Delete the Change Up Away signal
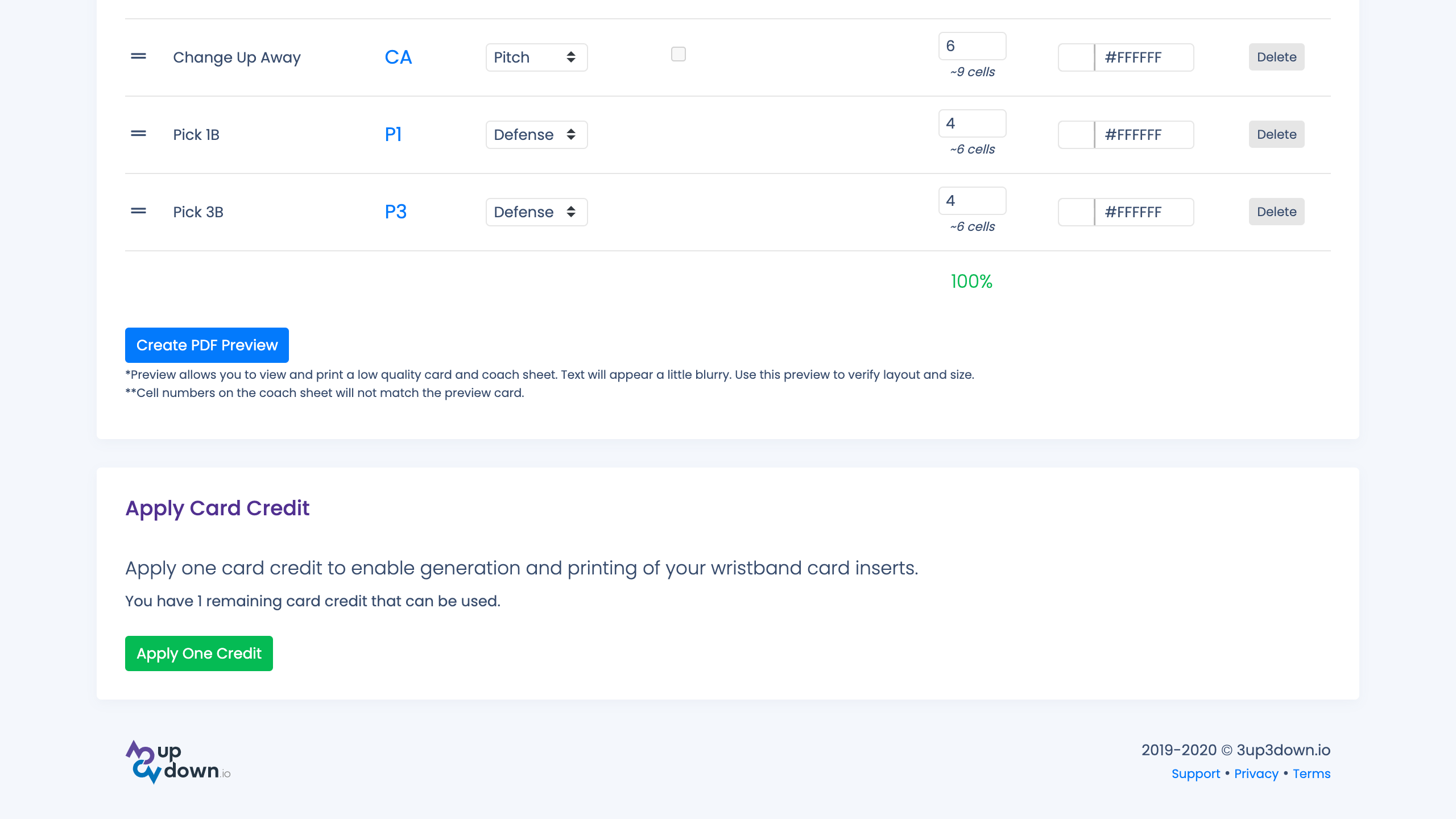 point(1276,56)
